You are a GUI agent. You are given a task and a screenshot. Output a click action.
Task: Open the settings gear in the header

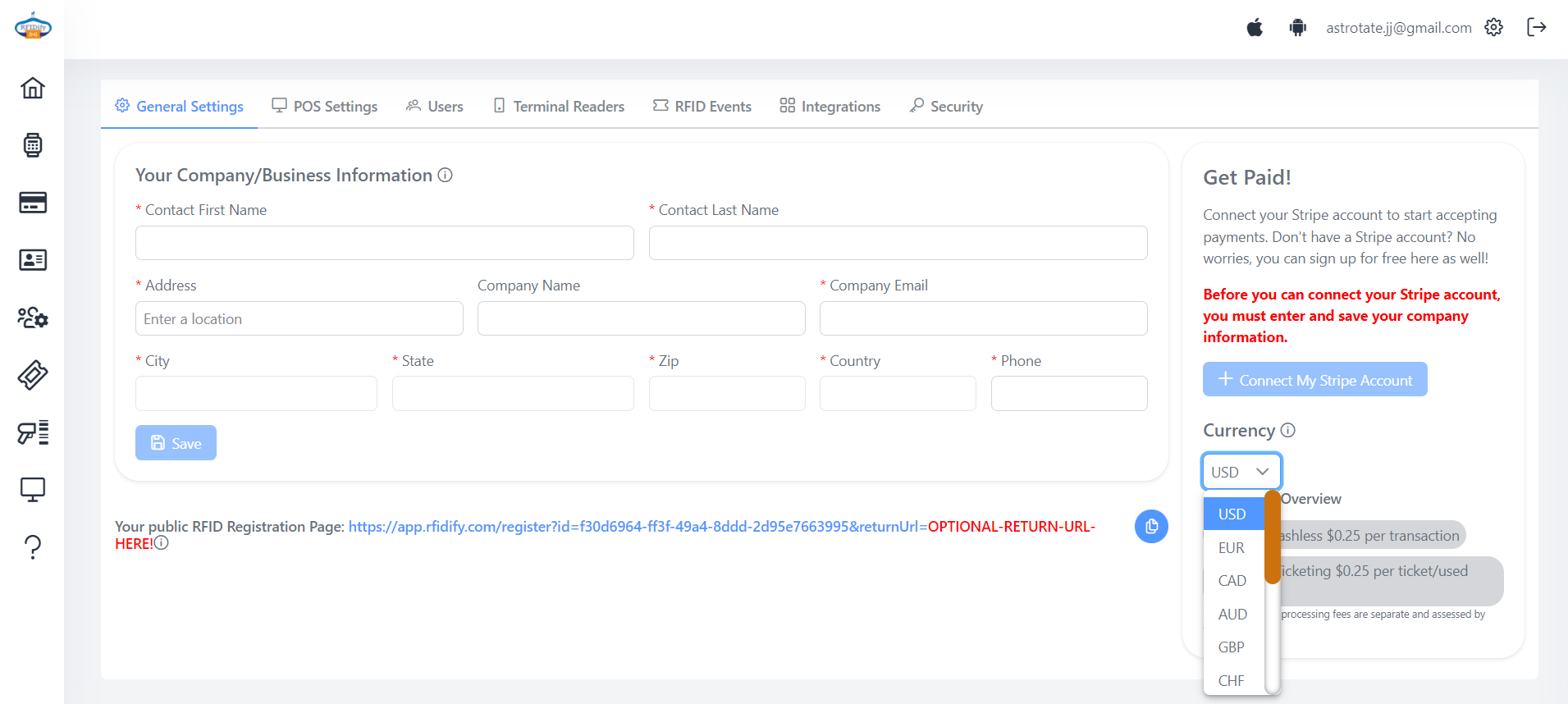tap(1493, 27)
